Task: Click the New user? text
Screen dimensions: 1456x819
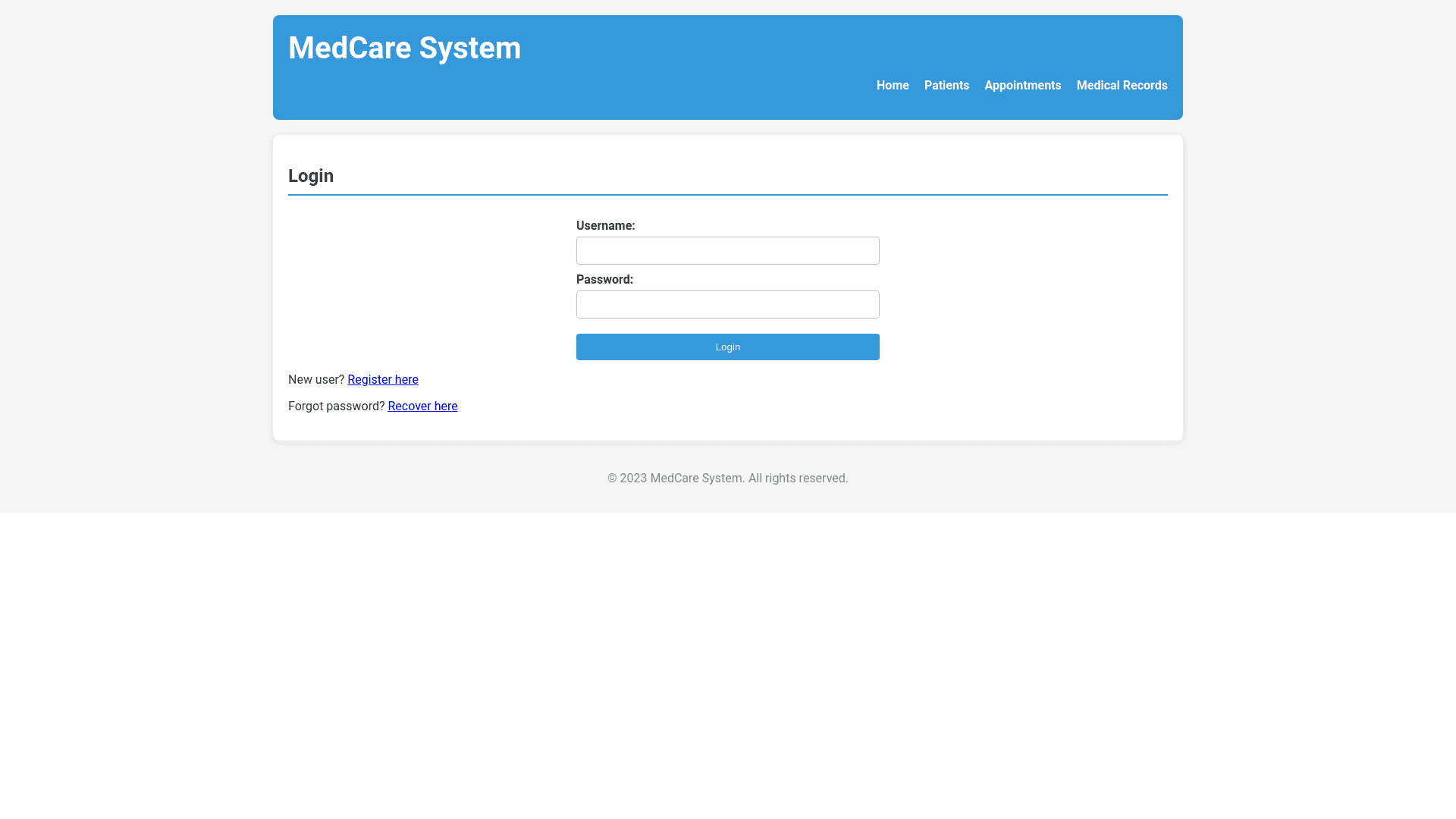Action: (x=315, y=380)
